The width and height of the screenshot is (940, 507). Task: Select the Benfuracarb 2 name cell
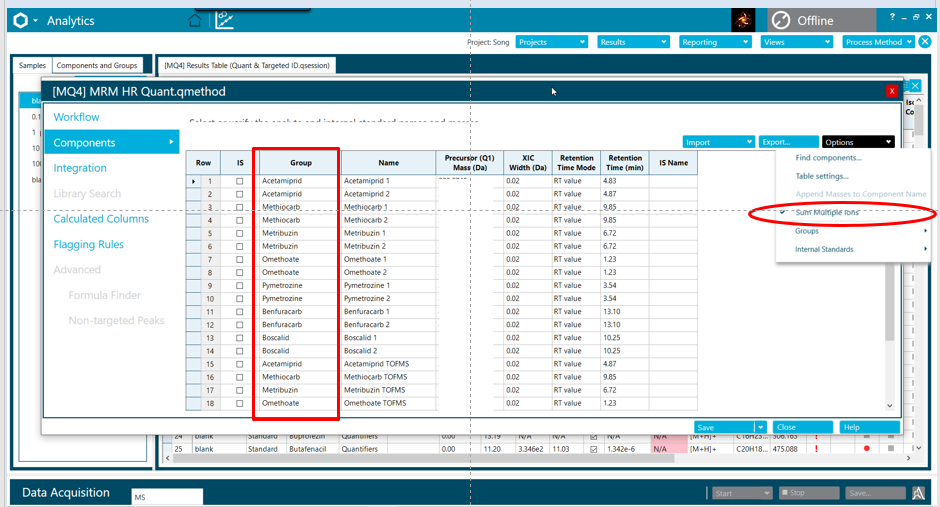[x=388, y=325]
